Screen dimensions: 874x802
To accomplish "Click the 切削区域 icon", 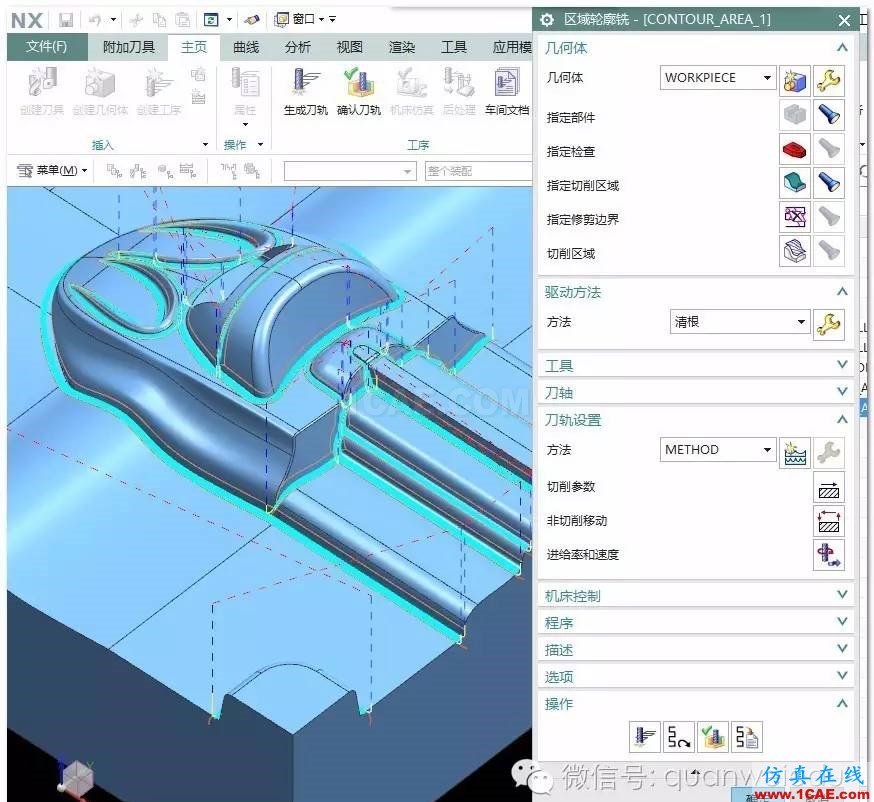I will [x=795, y=251].
